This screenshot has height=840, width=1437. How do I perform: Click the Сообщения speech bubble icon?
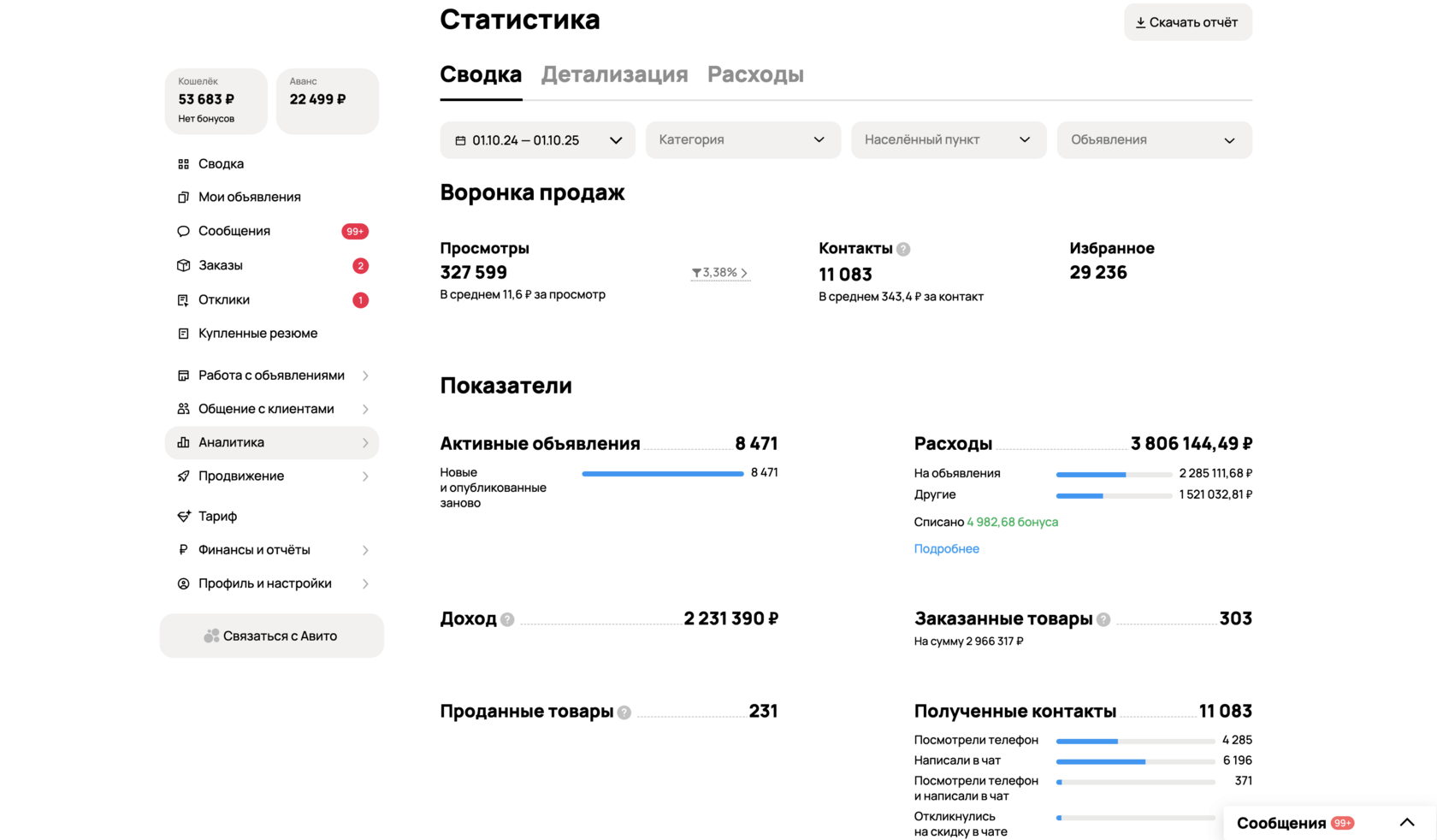tap(183, 231)
